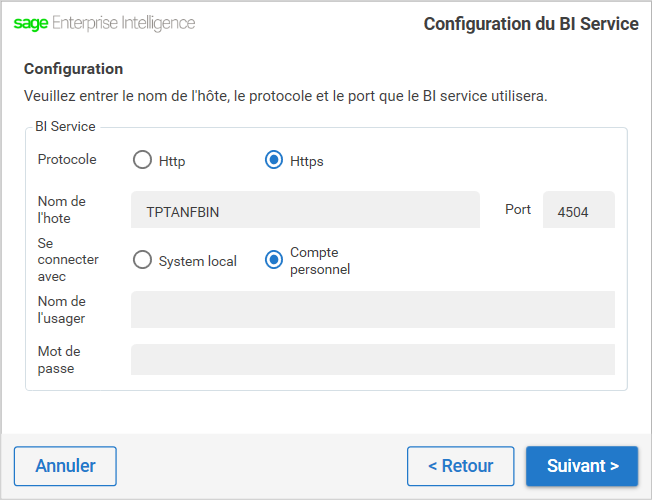Click the instruction text about host and port

click(286, 96)
